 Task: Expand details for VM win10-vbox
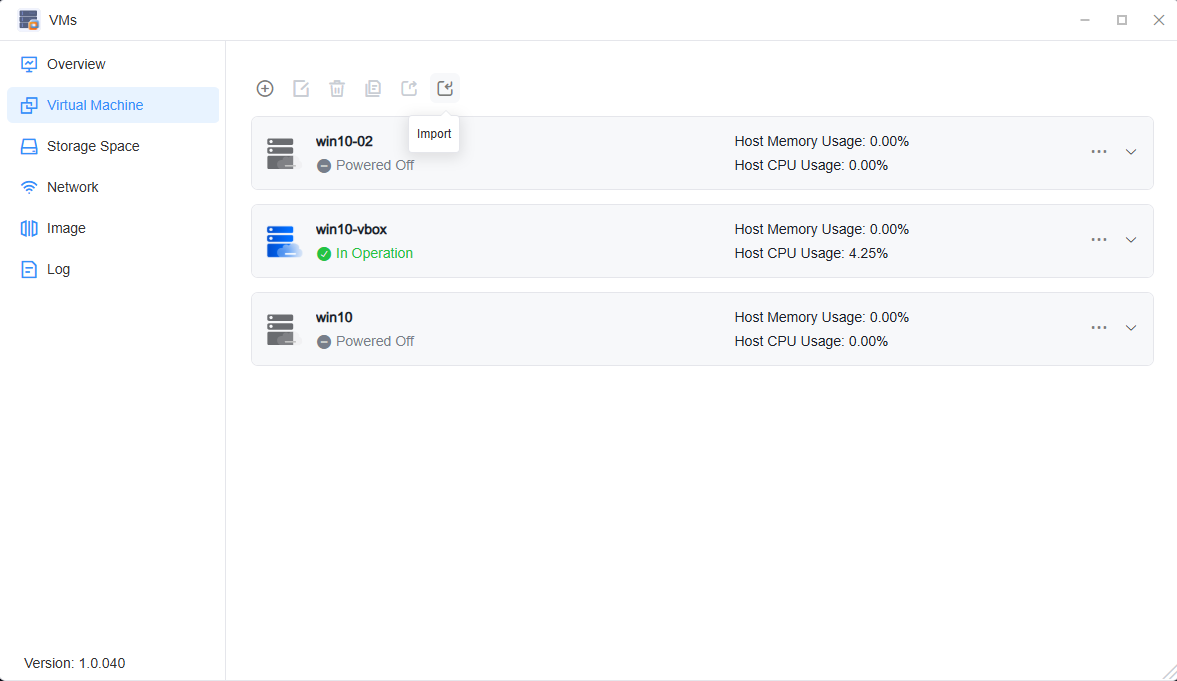click(1131, 240)
